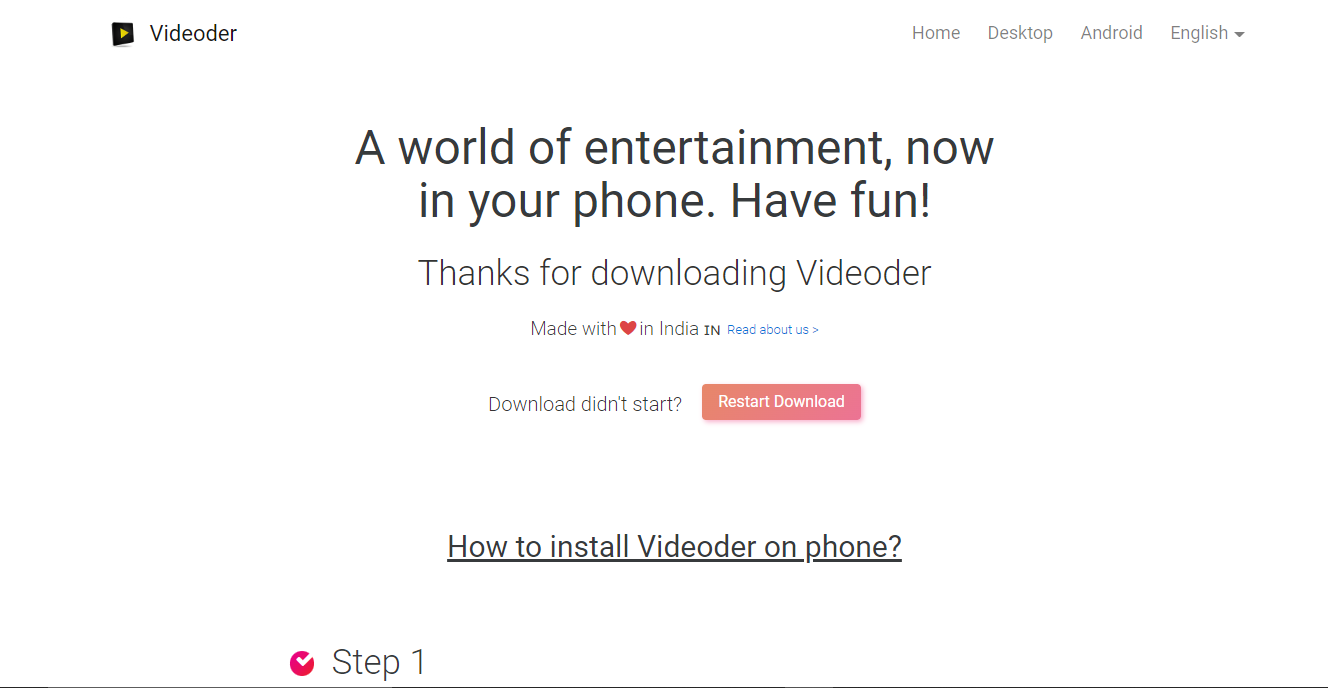Click the 'Step 1' heading
The height and width of the screenshot is (688, 1328).
coord(379,662)
